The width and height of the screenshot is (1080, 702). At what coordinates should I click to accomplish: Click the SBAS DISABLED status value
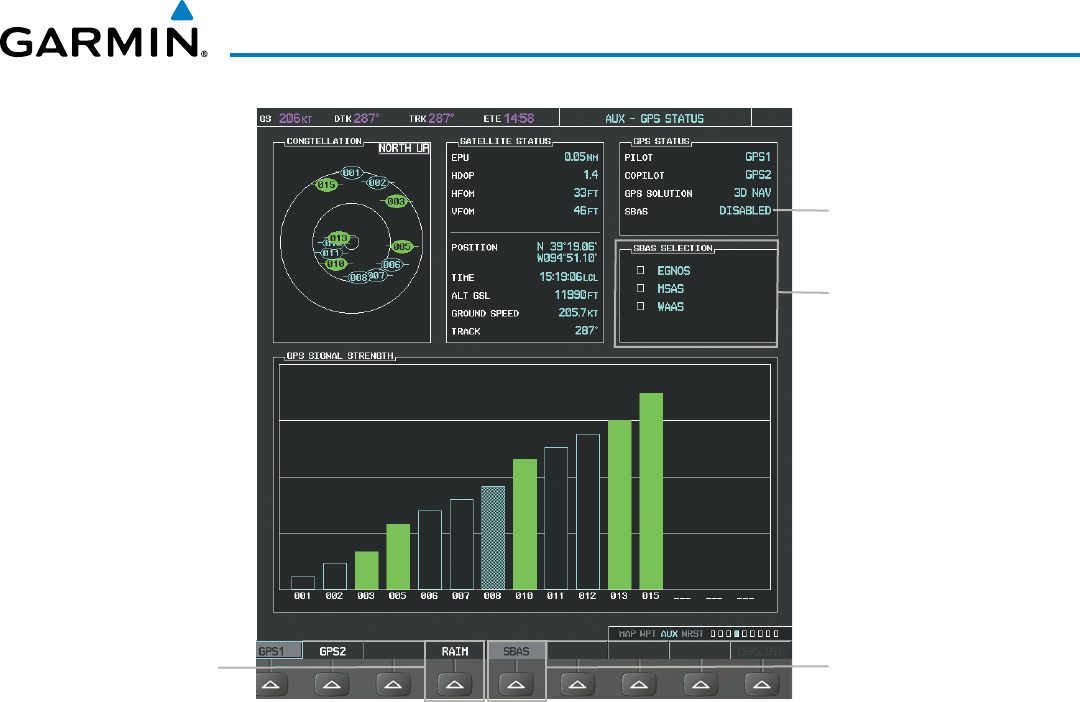(745, 211)
